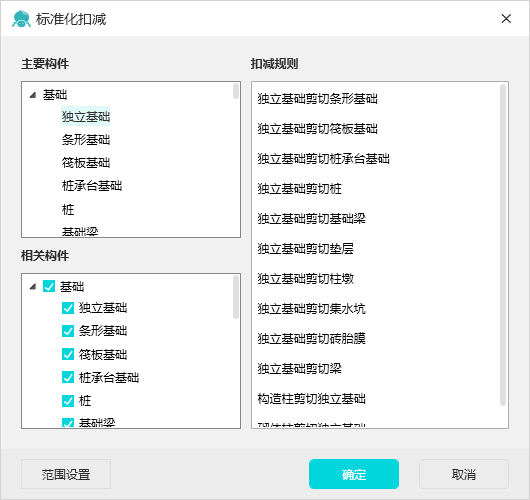This screenshot has width=530, height=500.
Task: Select rule 独立基础剪切集水坑
Action: [311, 309]
